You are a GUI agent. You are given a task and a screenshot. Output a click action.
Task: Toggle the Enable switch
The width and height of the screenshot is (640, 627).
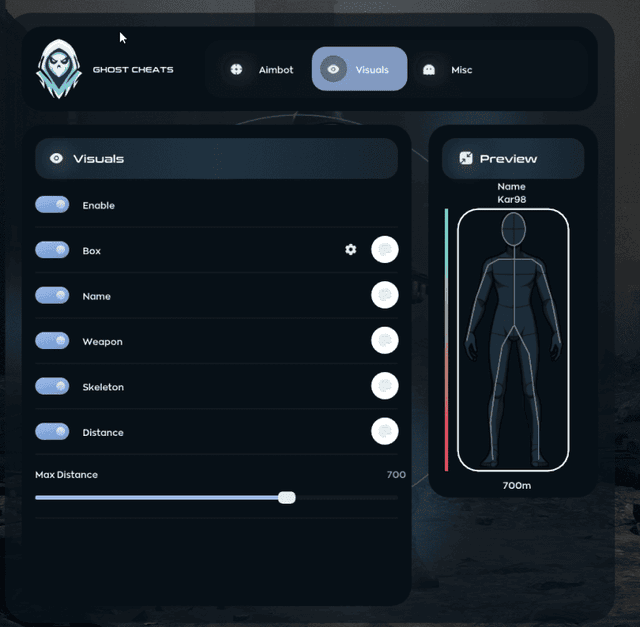pos(52,205)
